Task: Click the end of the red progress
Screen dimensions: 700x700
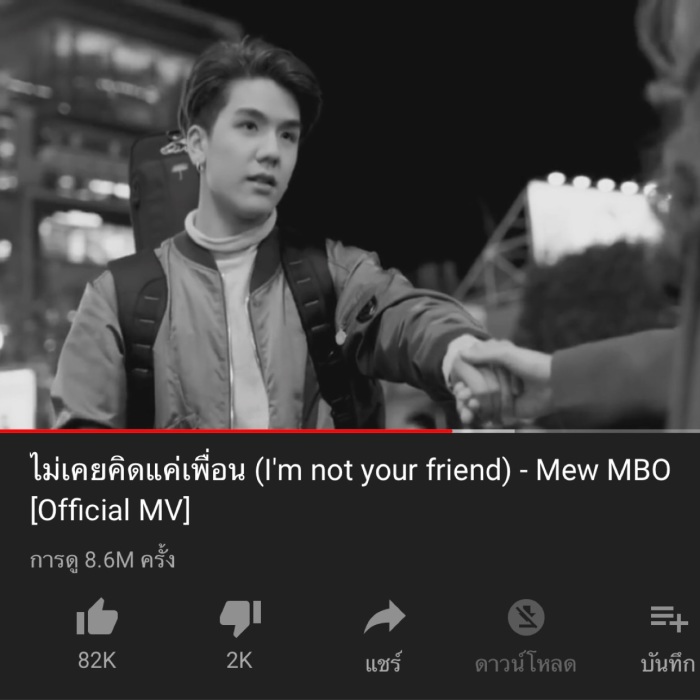Action: point(451,431)
